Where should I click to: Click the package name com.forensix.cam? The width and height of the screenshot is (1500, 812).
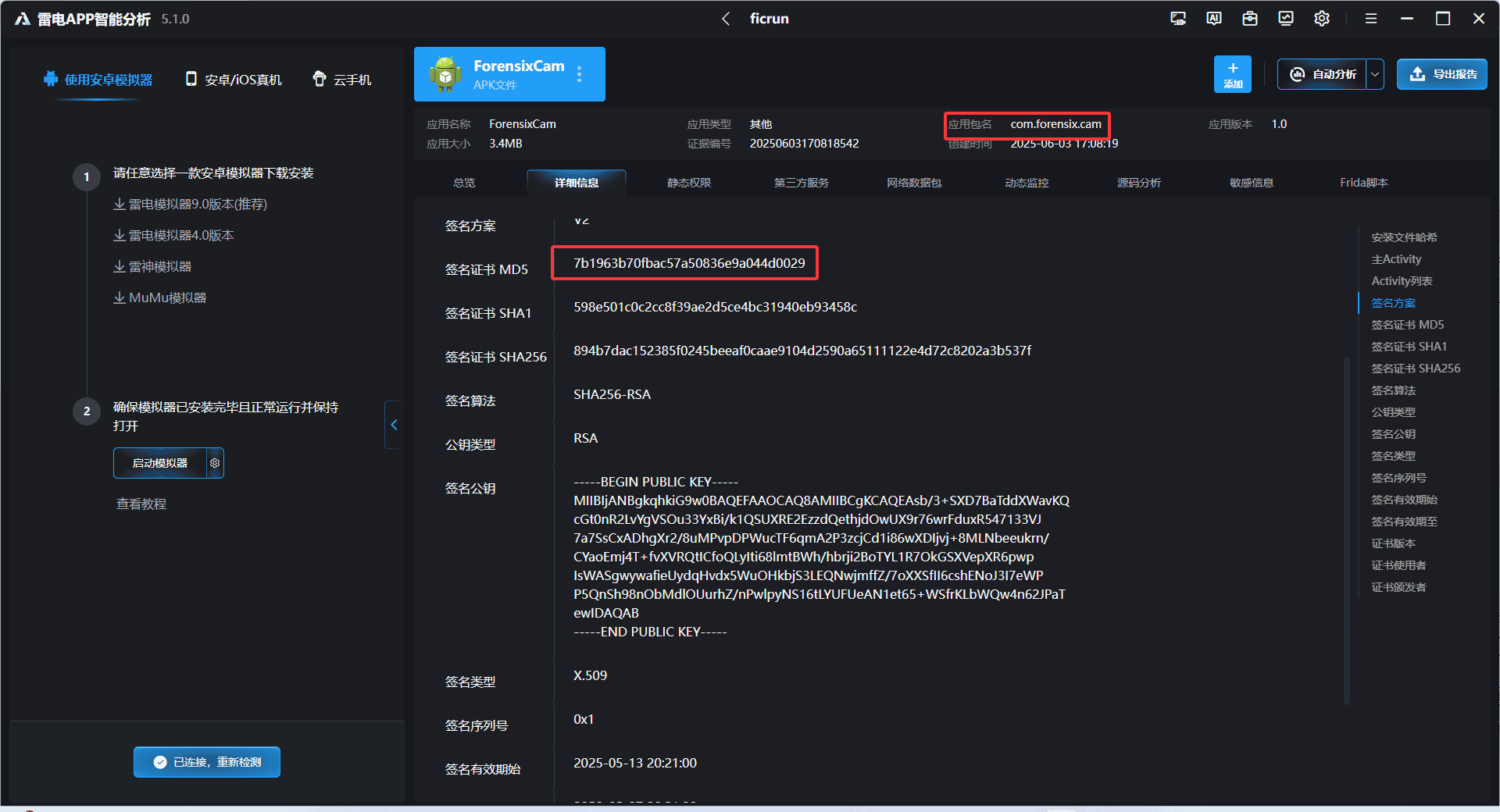click(x=1055, y=124)
